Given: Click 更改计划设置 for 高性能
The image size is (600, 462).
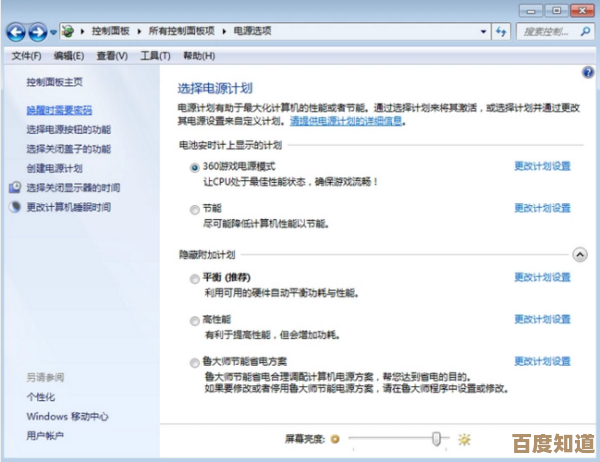Looking at the screenshot, I should [542, 319].
